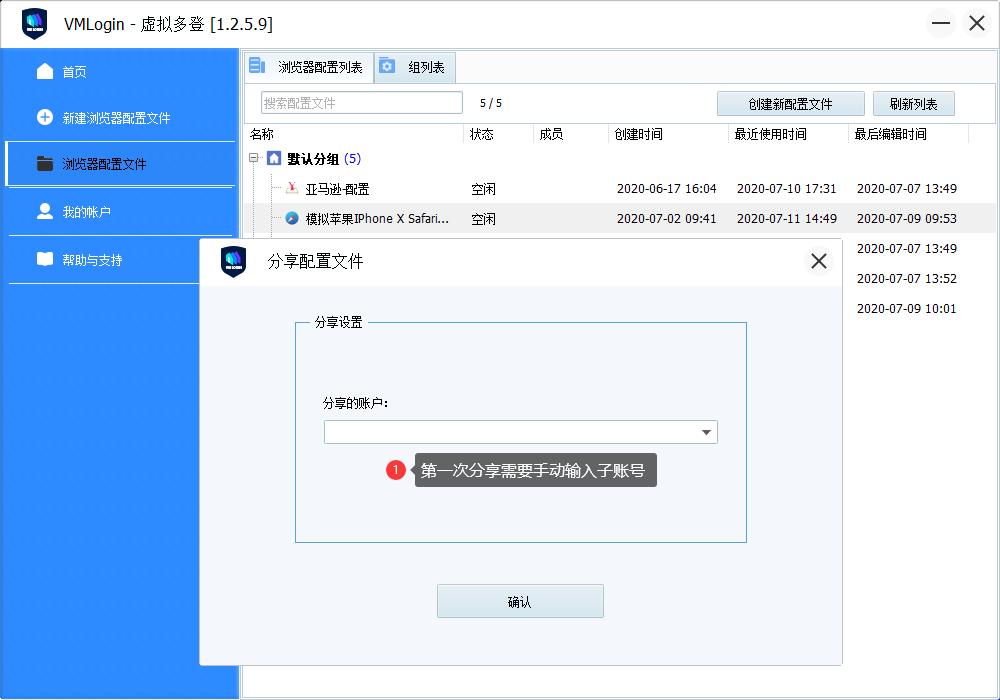Click the folder icon for browser profiles
Image resolution: width=1000 pixels, height=700 pixels.
tap(45, 163)
